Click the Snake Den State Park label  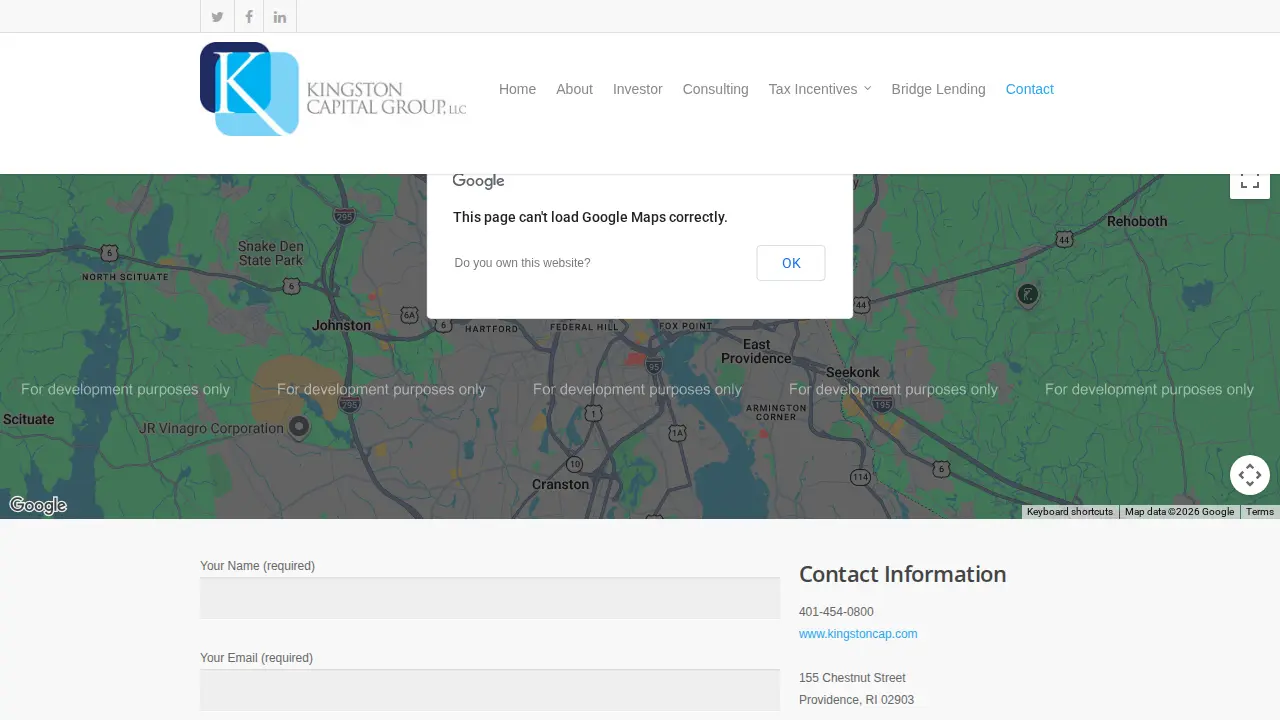pyautogui.click(x=270, y=253)
